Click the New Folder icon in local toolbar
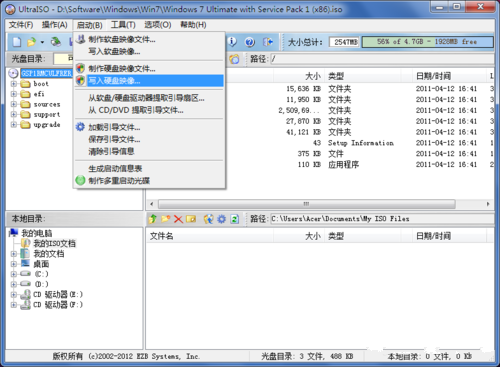Image resolution: width=500 pixels, height=367 pixels. click(x=166, y=219)
